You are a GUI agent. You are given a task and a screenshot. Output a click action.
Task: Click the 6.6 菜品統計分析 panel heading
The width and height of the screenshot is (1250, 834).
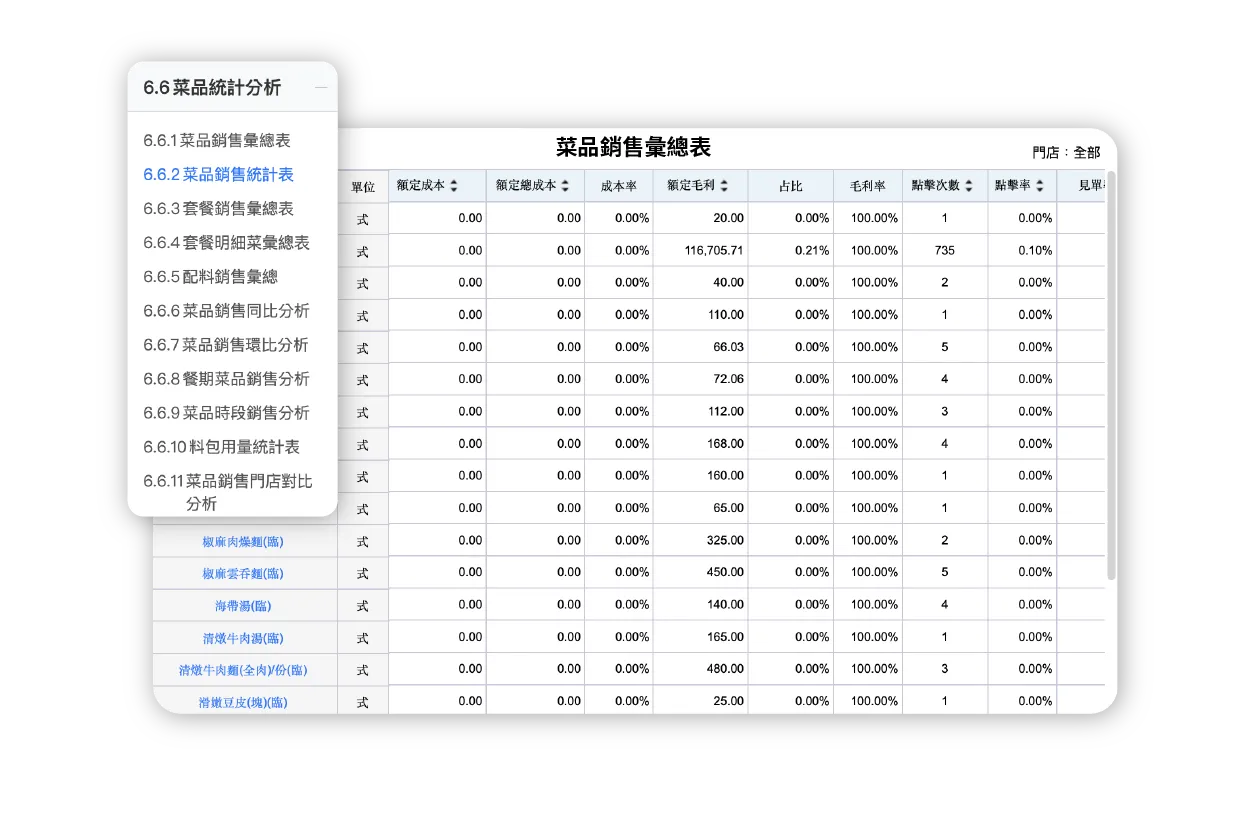[x=212, y=88]
